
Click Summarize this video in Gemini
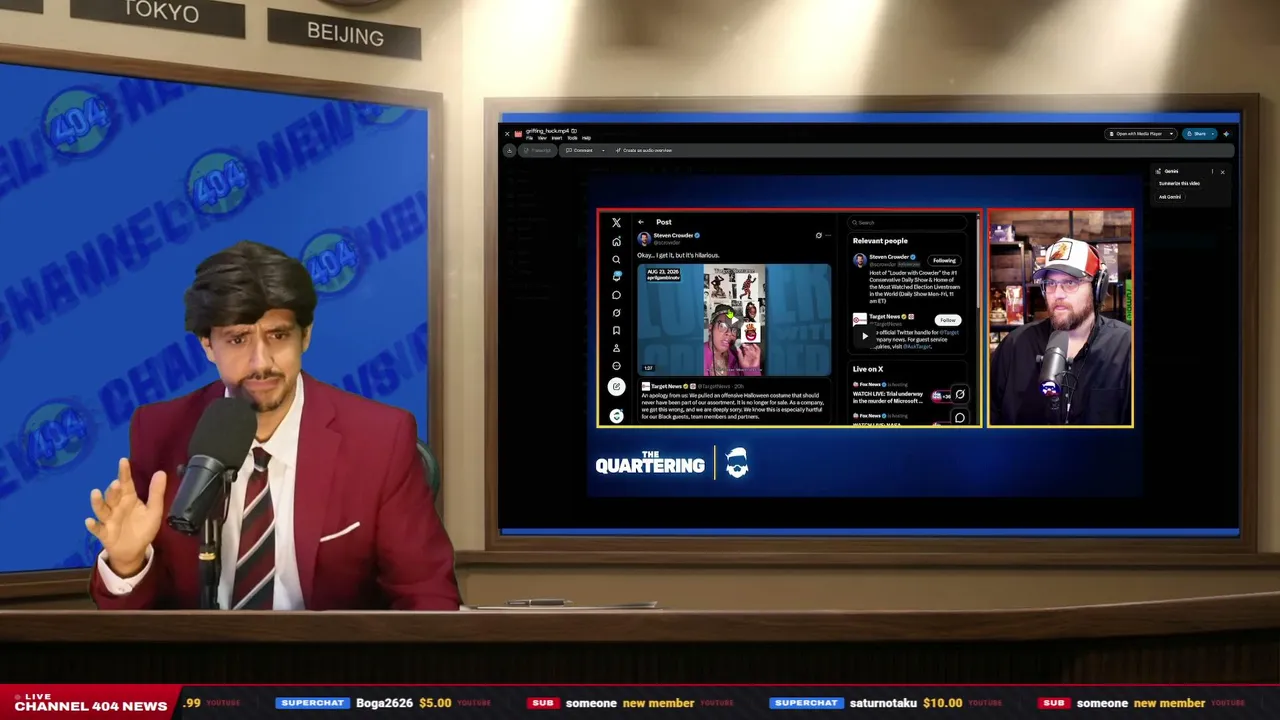(1179, 184)
